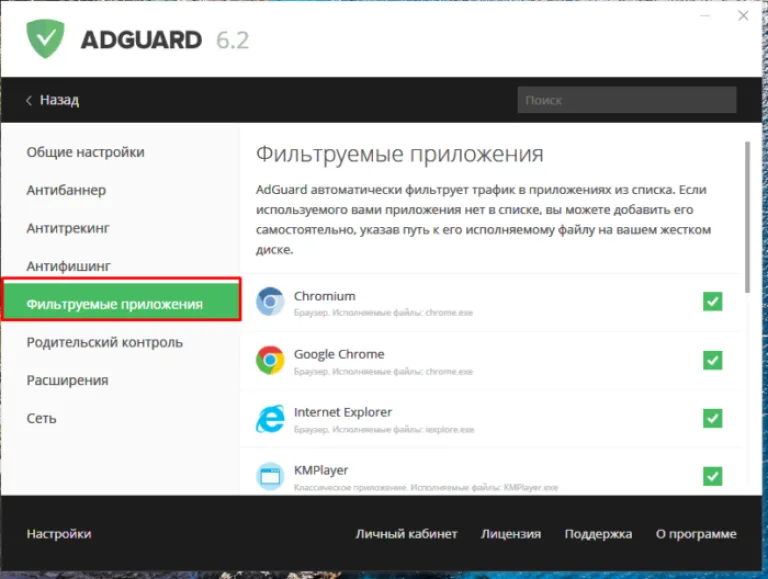Uncheck the Chromium filtering checkbox
This screenshot has height=579, width=768.
(x=713, y=301)
